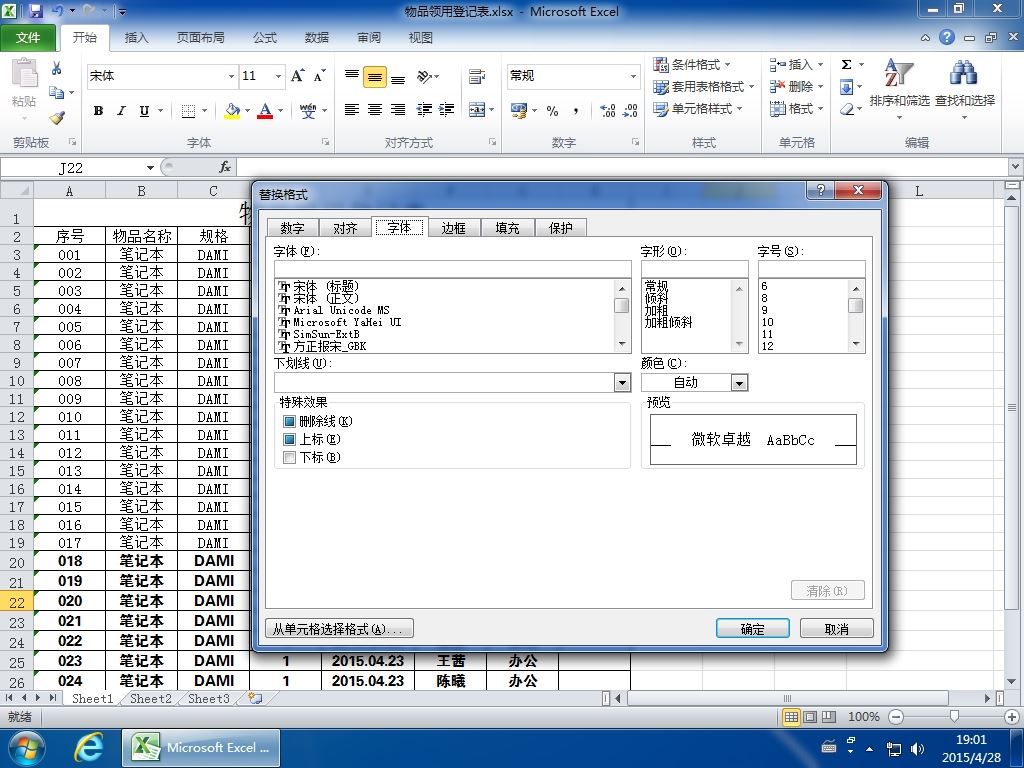1024x768 pixels.
Task: Open the 下划线 underline dropdown
Action: pyautogui.click(x=622, y=383)
